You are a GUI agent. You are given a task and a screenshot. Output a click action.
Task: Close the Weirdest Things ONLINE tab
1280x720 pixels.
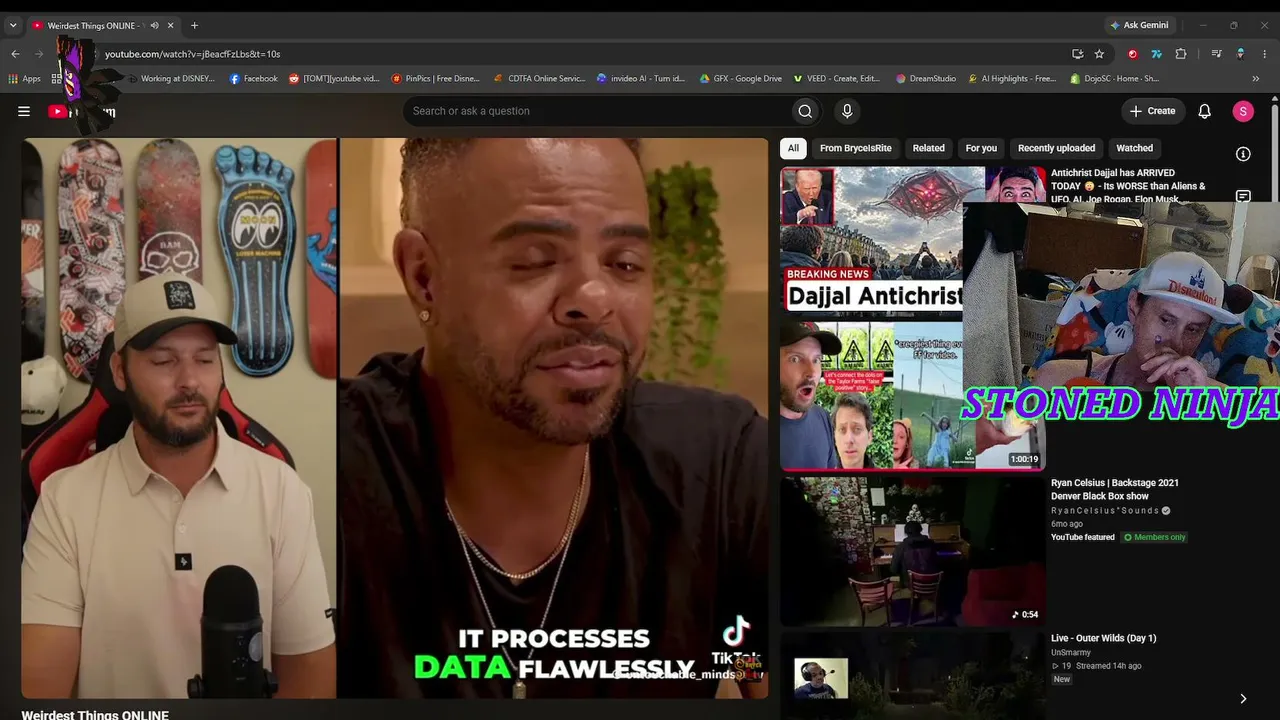(x=171, y=26)
